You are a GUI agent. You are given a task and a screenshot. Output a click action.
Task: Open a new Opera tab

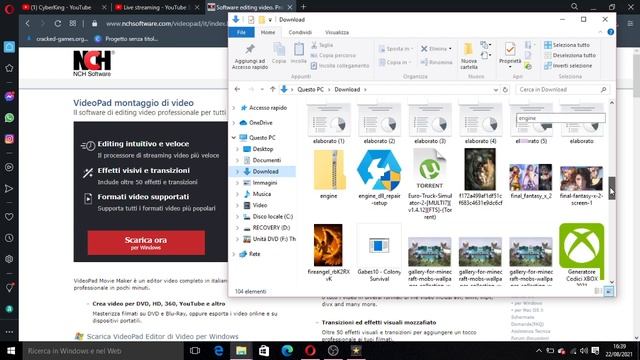pyautogui.click(x=303, y=7)
